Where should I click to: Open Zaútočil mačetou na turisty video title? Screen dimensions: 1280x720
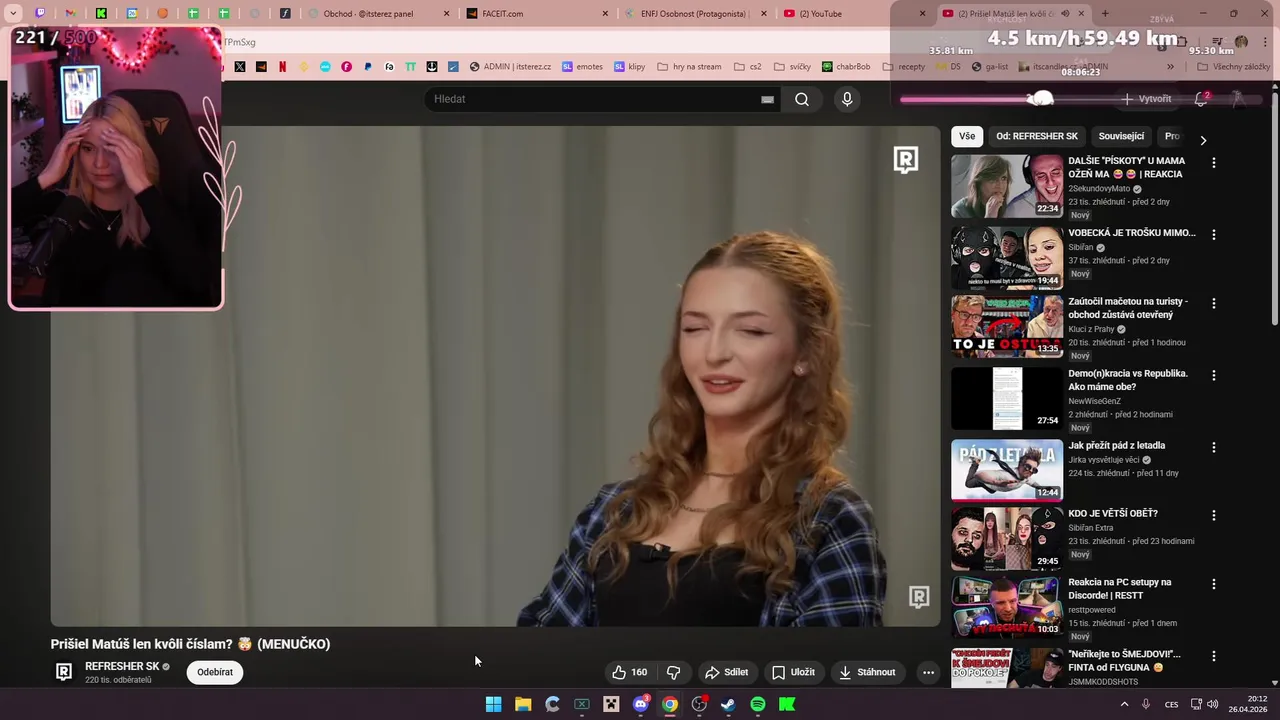(x=1128, y=308)
